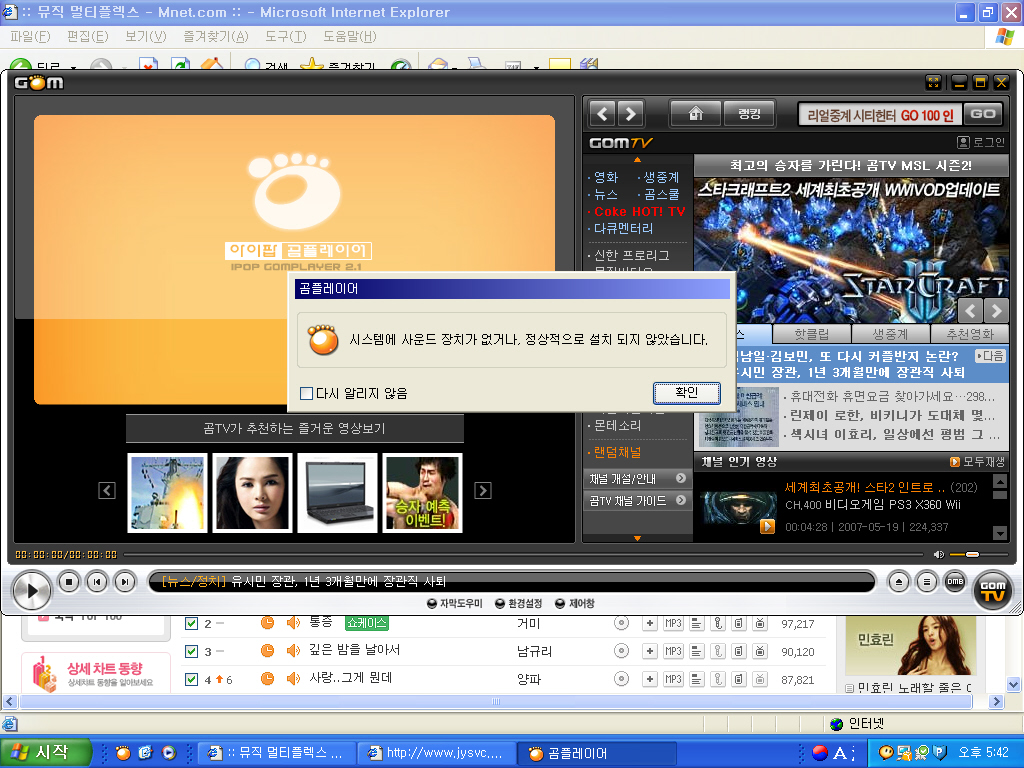
Task: Click 다음 next news button
Action: click(990, 356)
